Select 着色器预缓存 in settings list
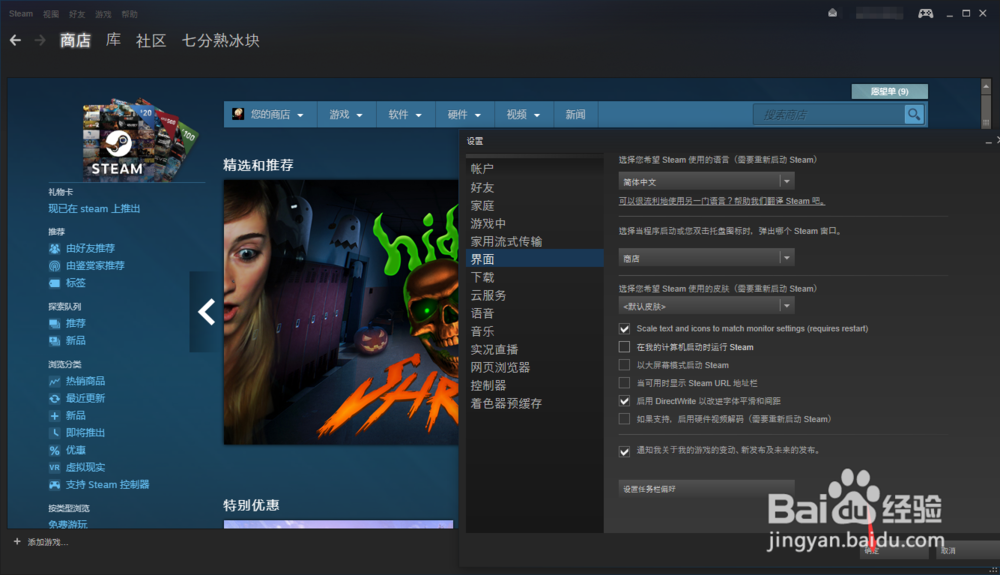The height and width of the screenshot is (575, 1000). pyautogui.click(x=535, y=404)
